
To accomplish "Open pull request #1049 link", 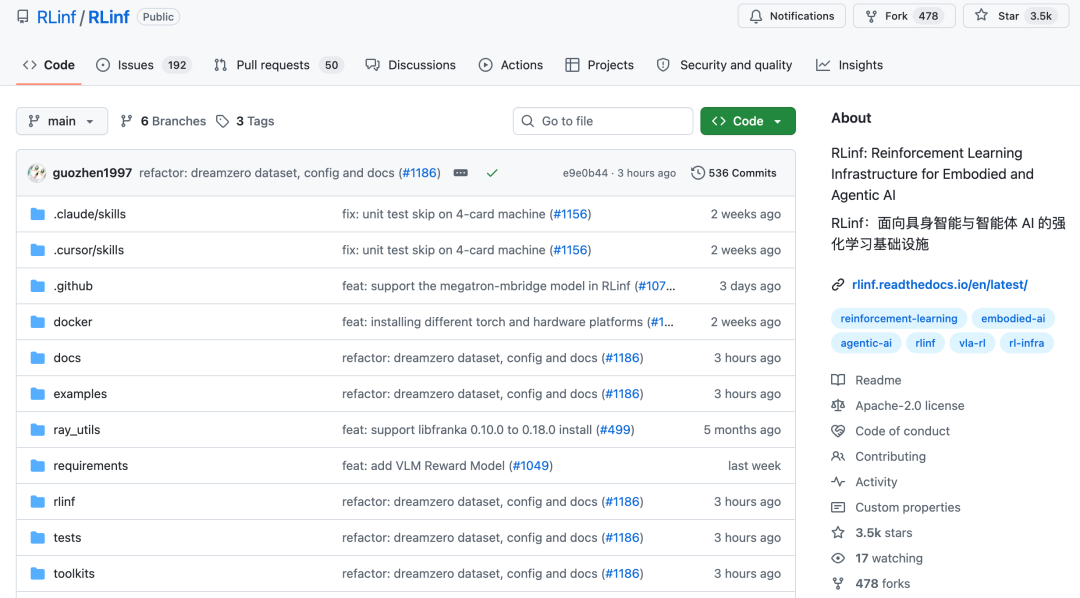I will click(531, 466).
